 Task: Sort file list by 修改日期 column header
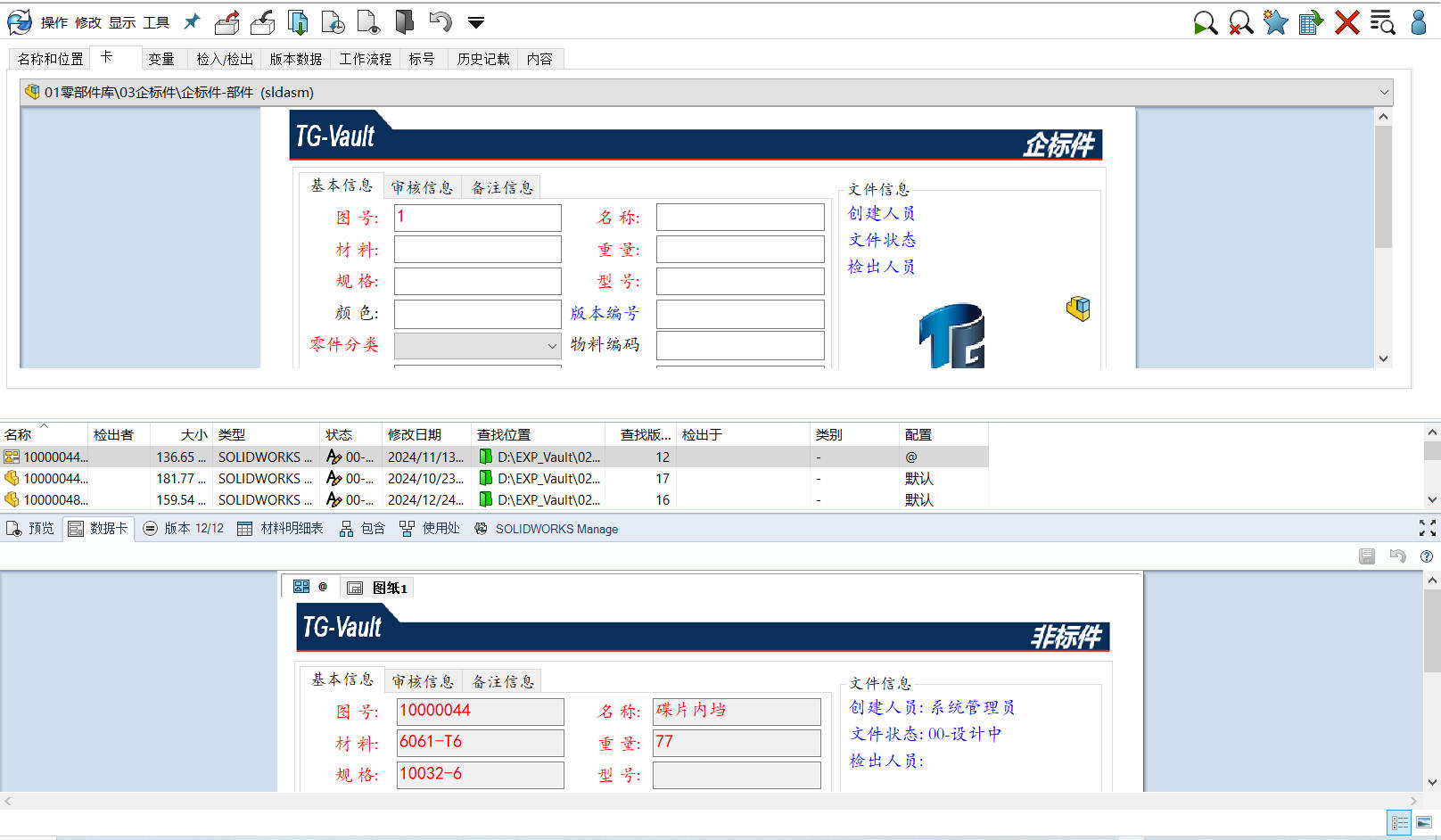415,434
